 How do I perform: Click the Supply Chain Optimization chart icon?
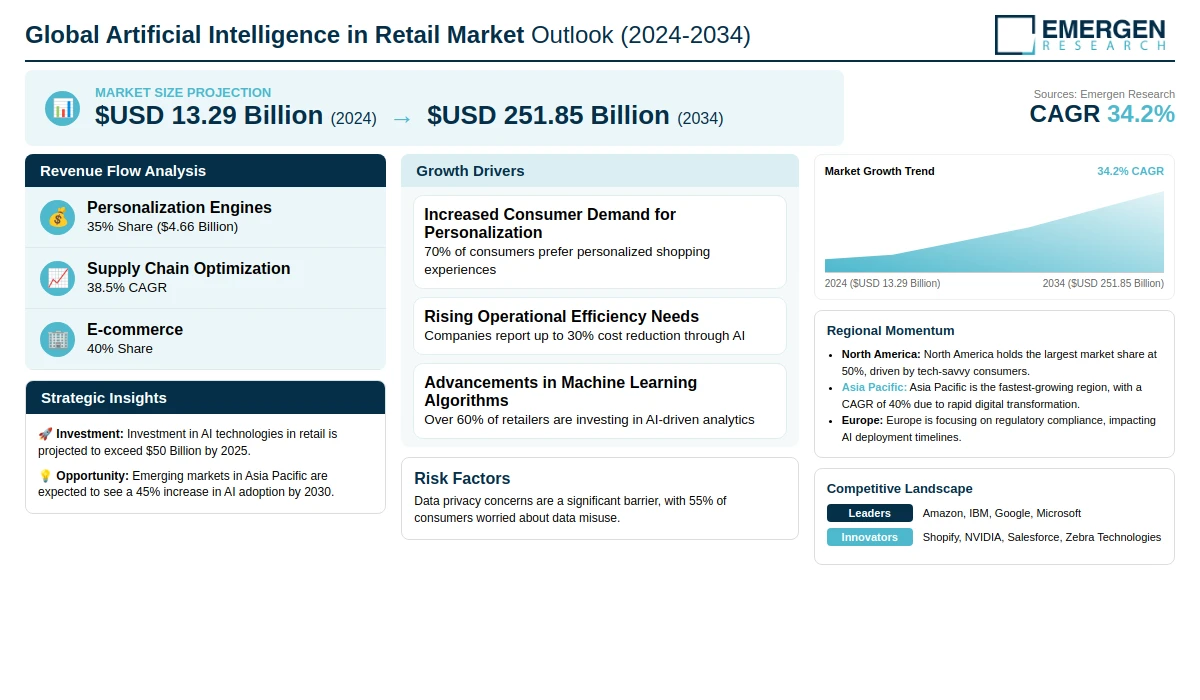[x=58, y=278]
